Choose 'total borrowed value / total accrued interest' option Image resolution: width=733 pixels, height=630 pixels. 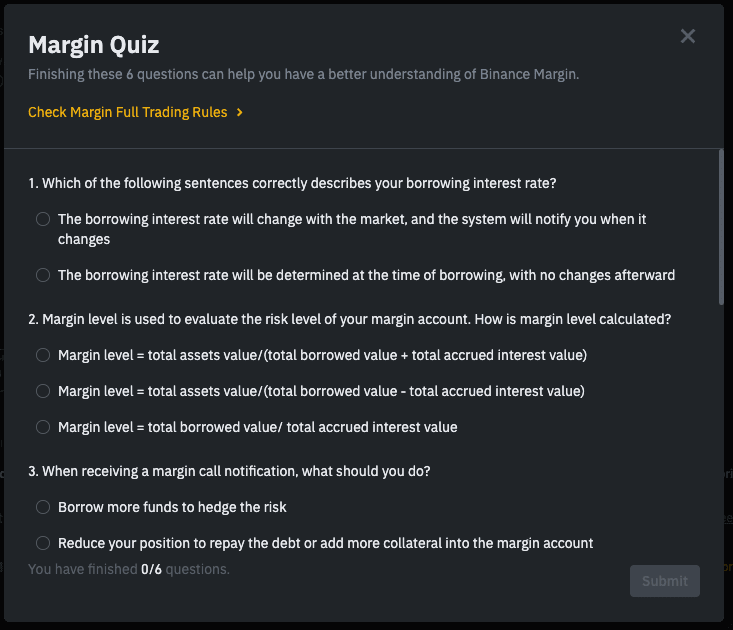pos(43,427)
